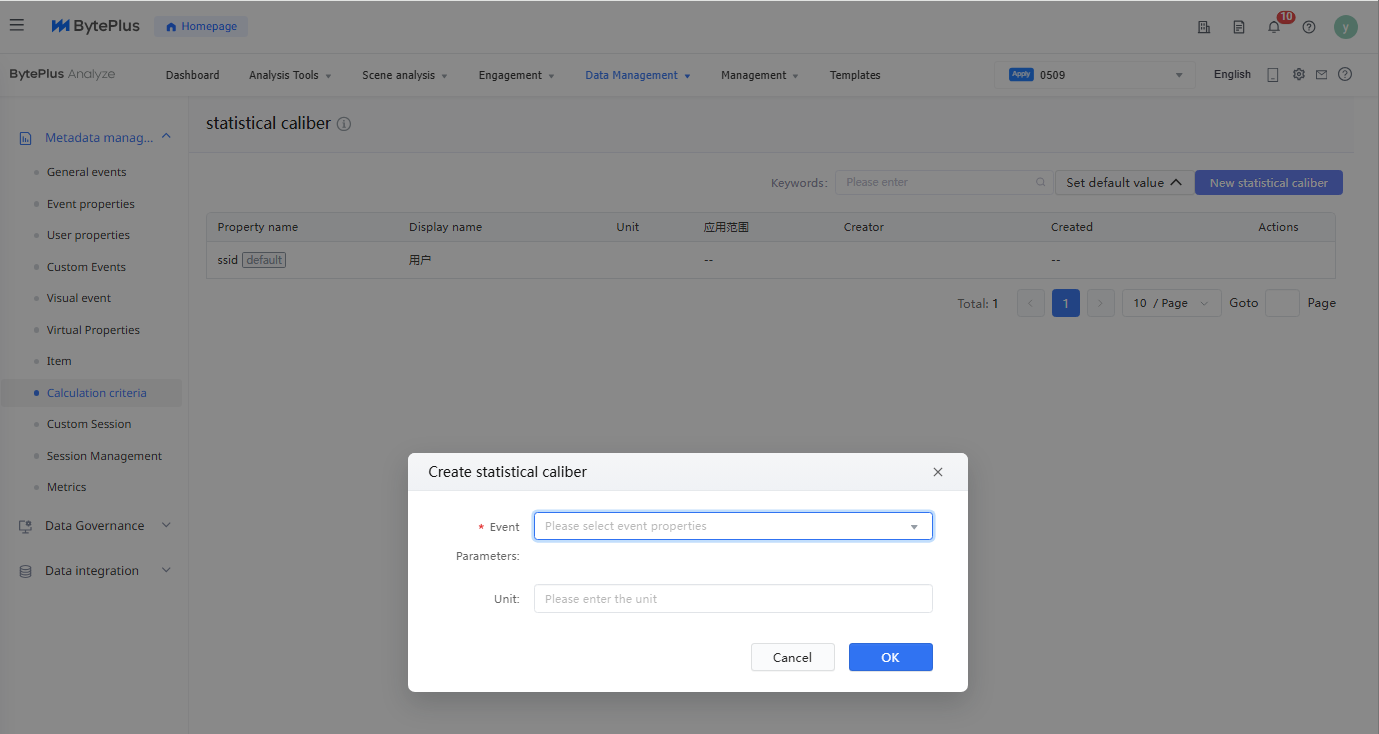The height and width of the screenshot is (734, 1379).
Task: Go to the Dashboard tab
Action: (x=192, y=75)
